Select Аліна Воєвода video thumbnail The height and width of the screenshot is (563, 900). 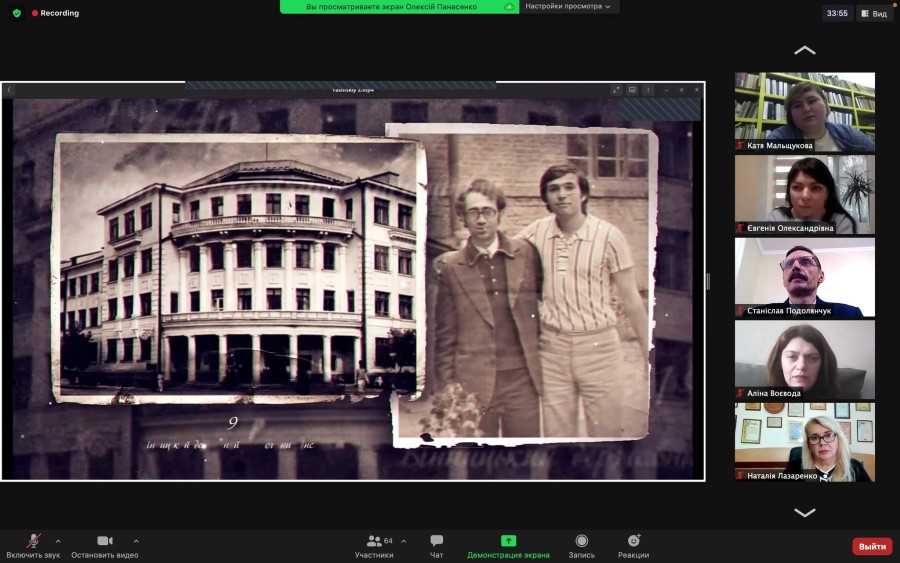point(805,360)
